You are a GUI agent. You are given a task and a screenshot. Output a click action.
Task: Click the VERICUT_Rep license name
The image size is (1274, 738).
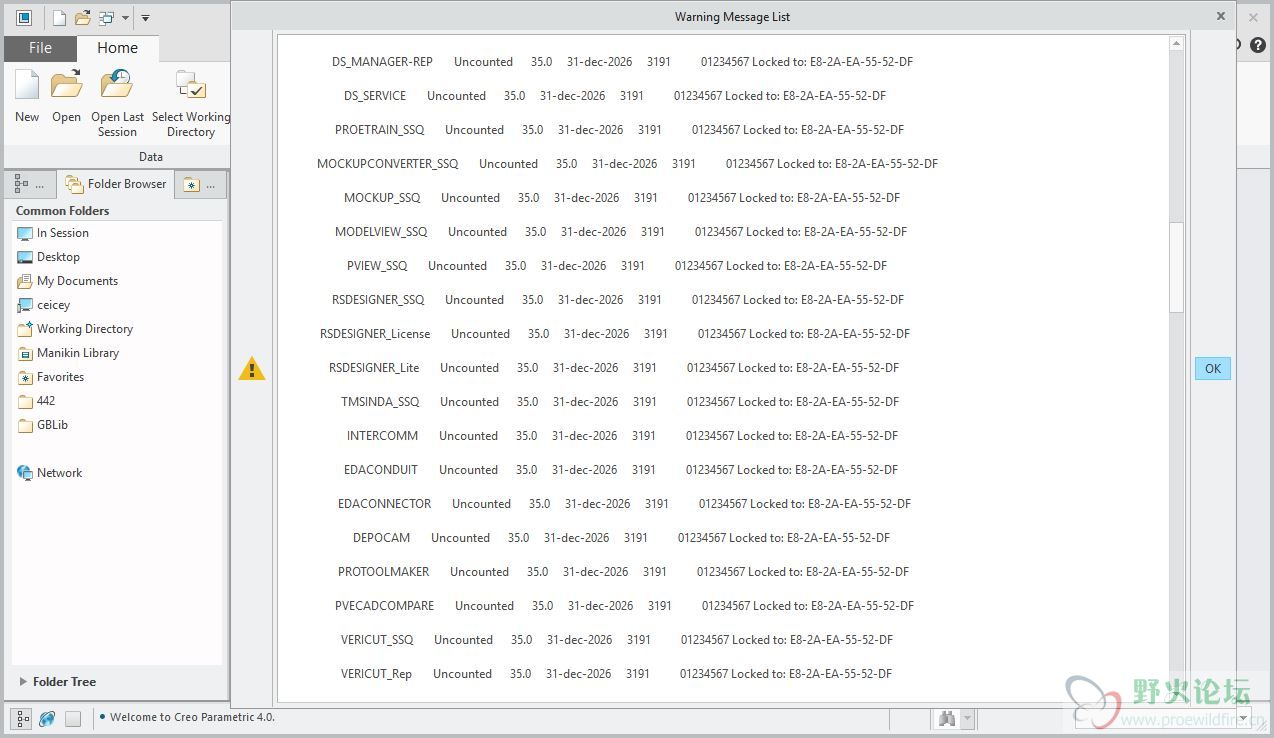click(376, 674)
